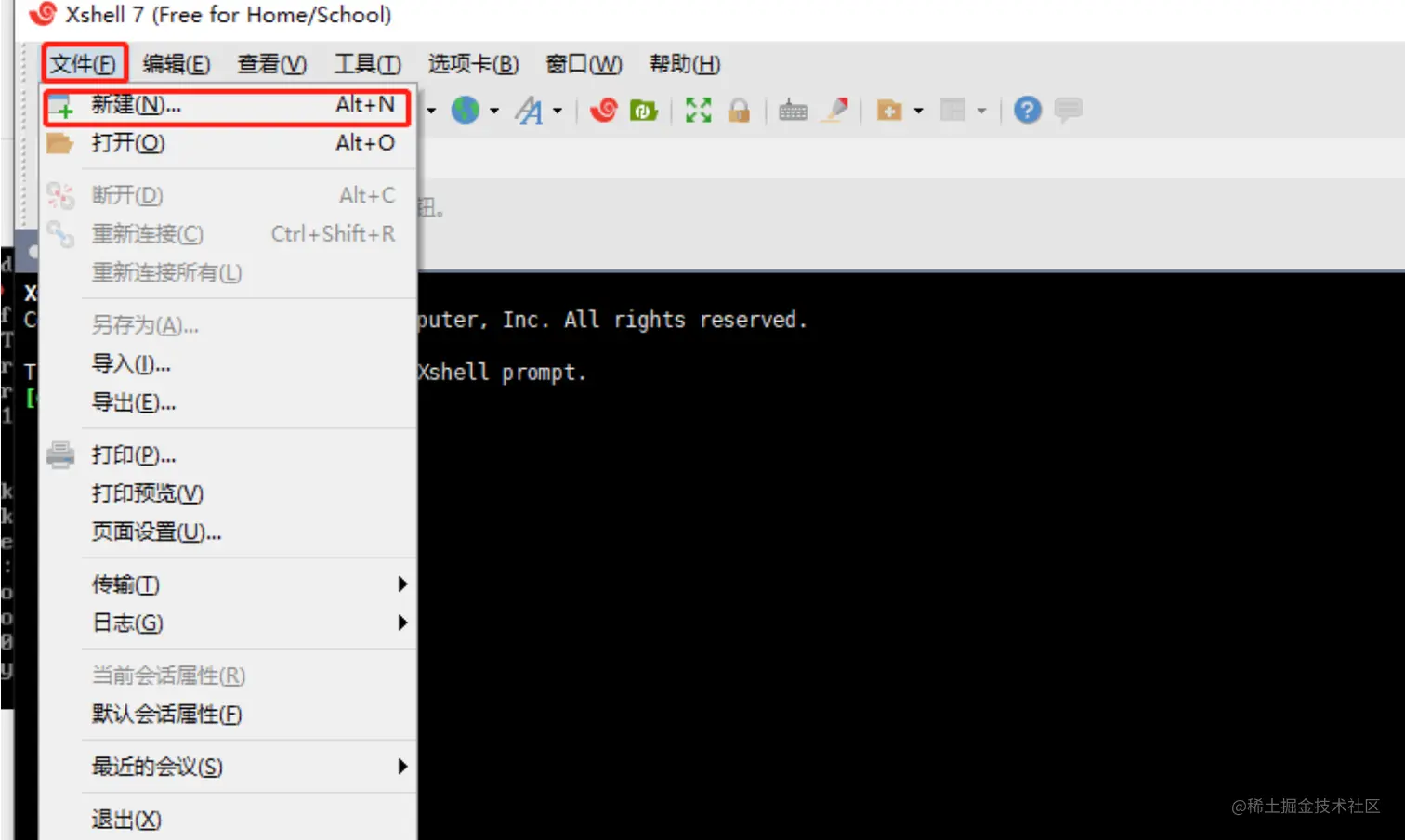Choose 退出(X) to quit Xshell
The width and height of the screenshot is (1405, 840).
pos(228,820)
